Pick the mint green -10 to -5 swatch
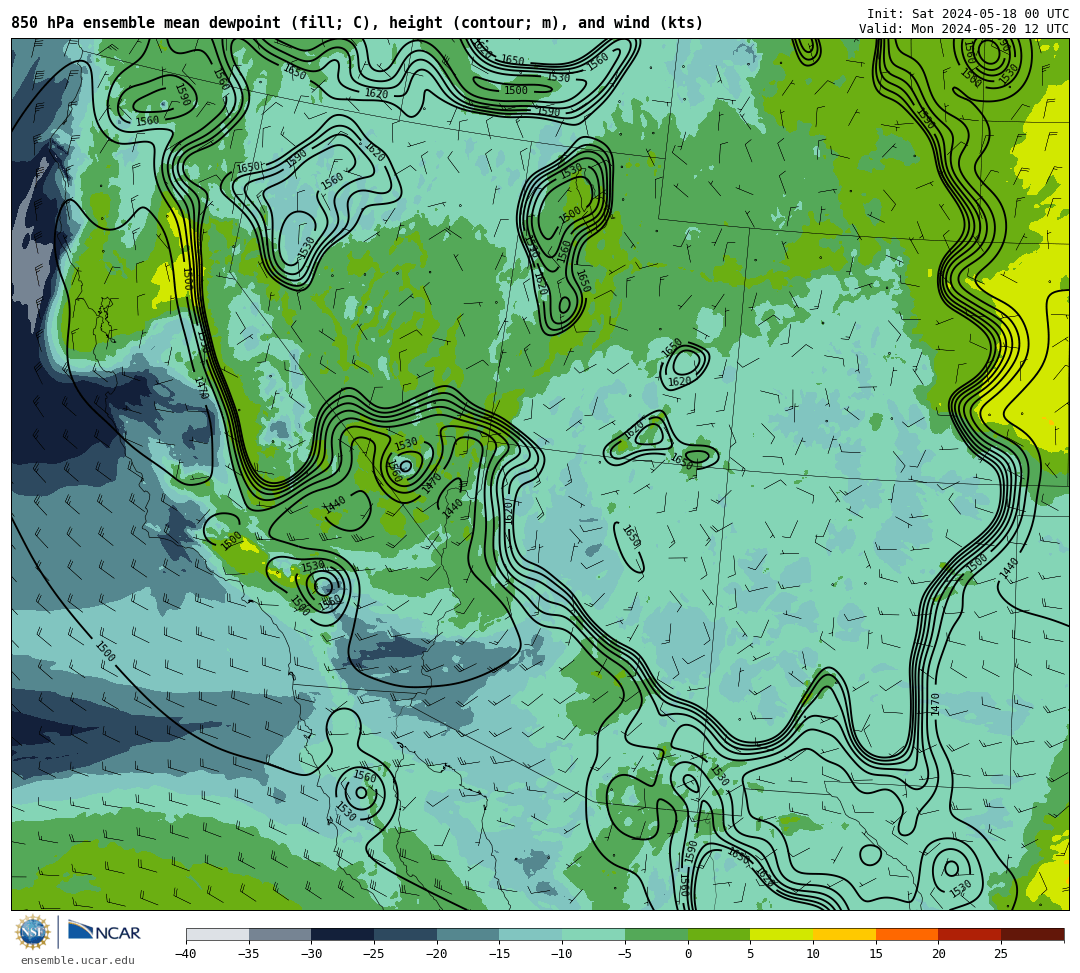The image size is (1080, 973). click(x=594, y=934)
